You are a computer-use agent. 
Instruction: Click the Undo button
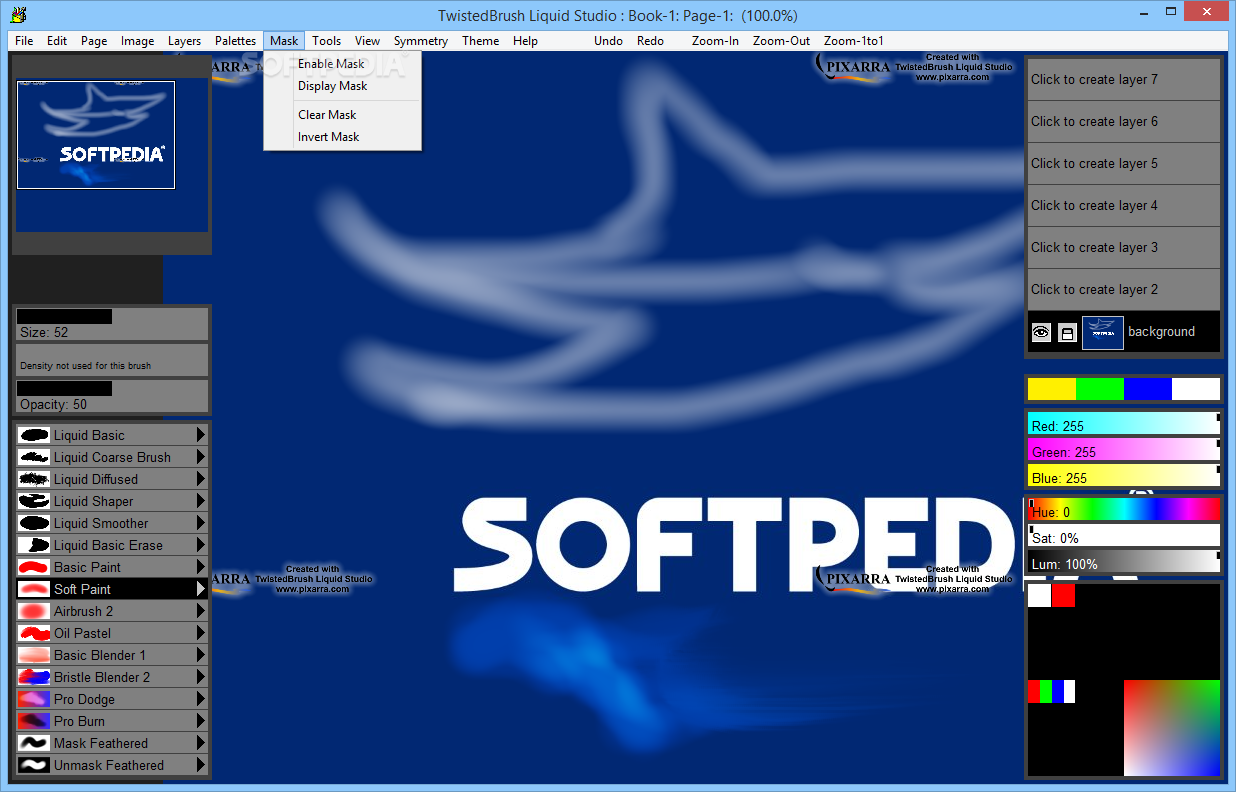608,41
